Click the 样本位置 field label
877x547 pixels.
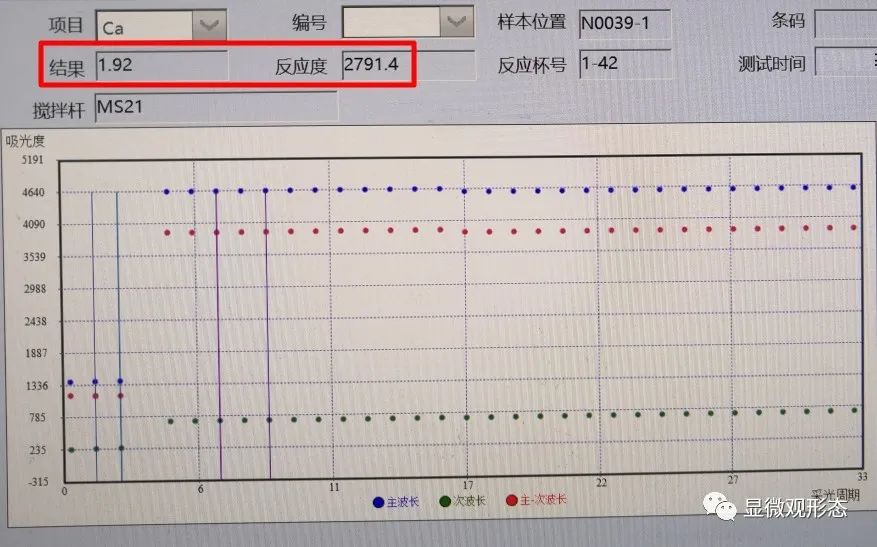[x=532, y=22]
